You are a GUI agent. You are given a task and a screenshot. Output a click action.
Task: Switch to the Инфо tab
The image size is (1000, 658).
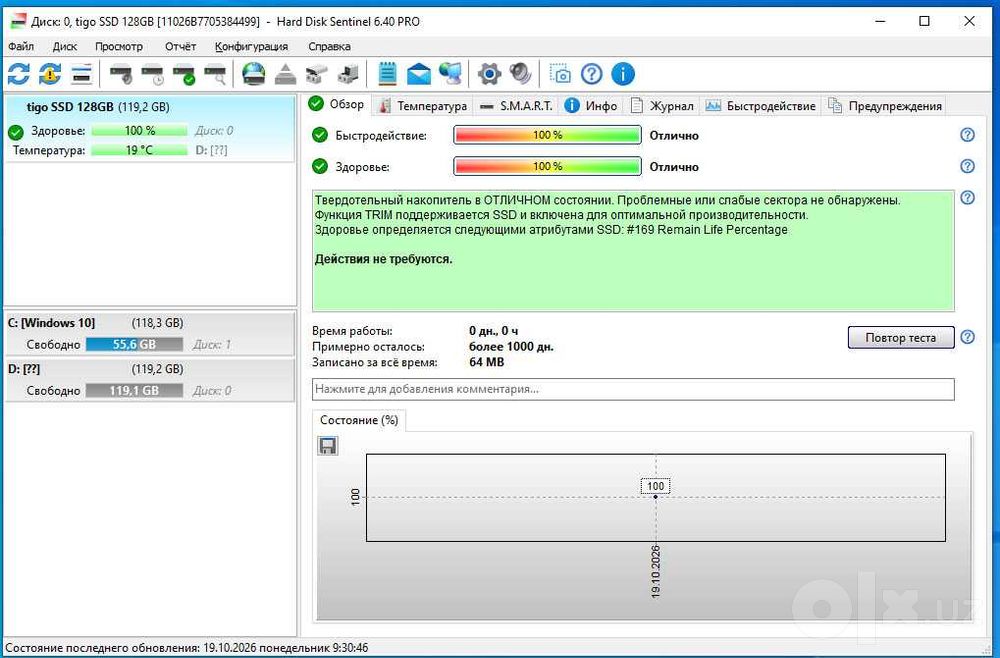(x=591, y=106)
